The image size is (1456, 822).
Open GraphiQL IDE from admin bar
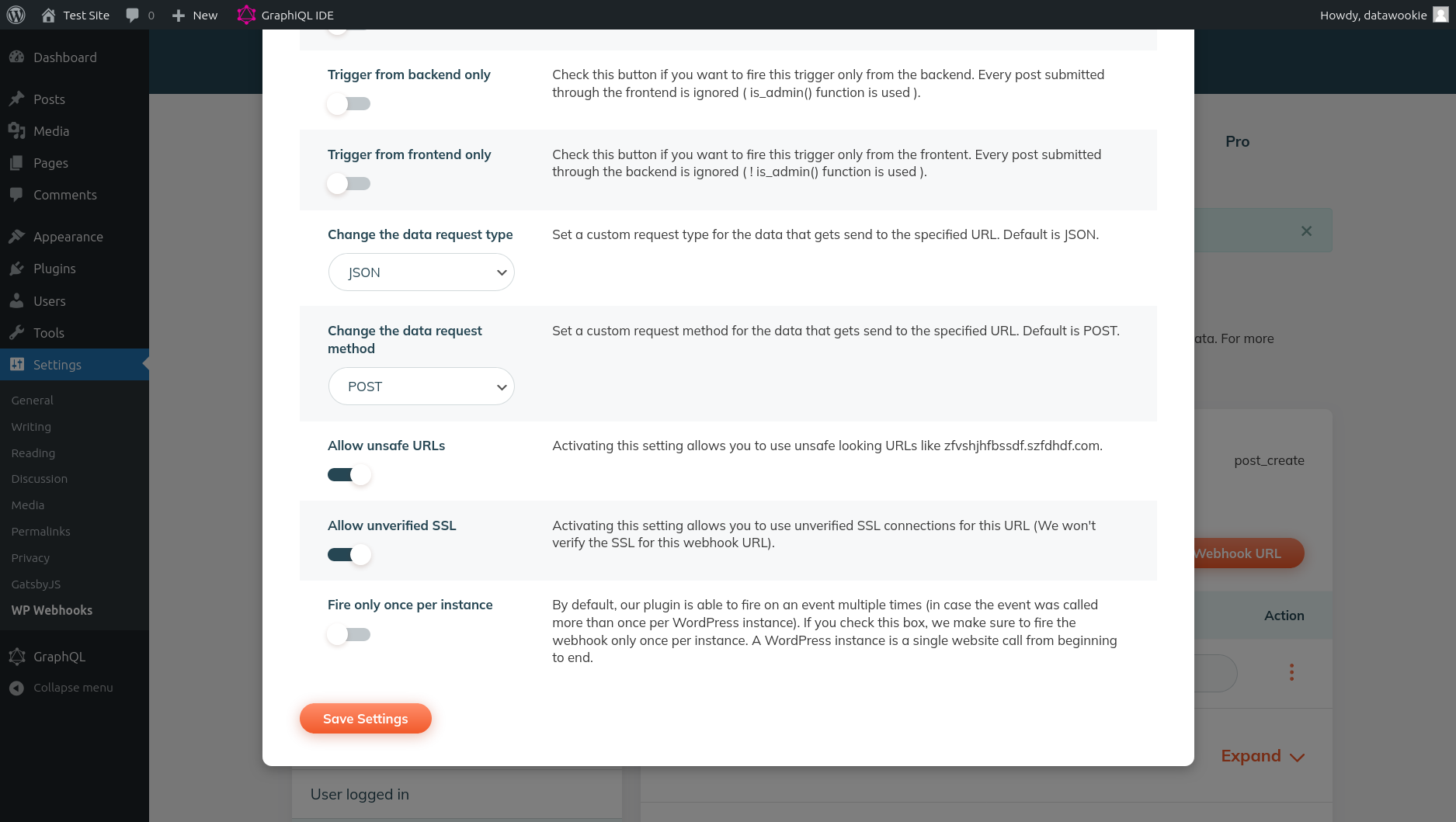coord(286,15)
